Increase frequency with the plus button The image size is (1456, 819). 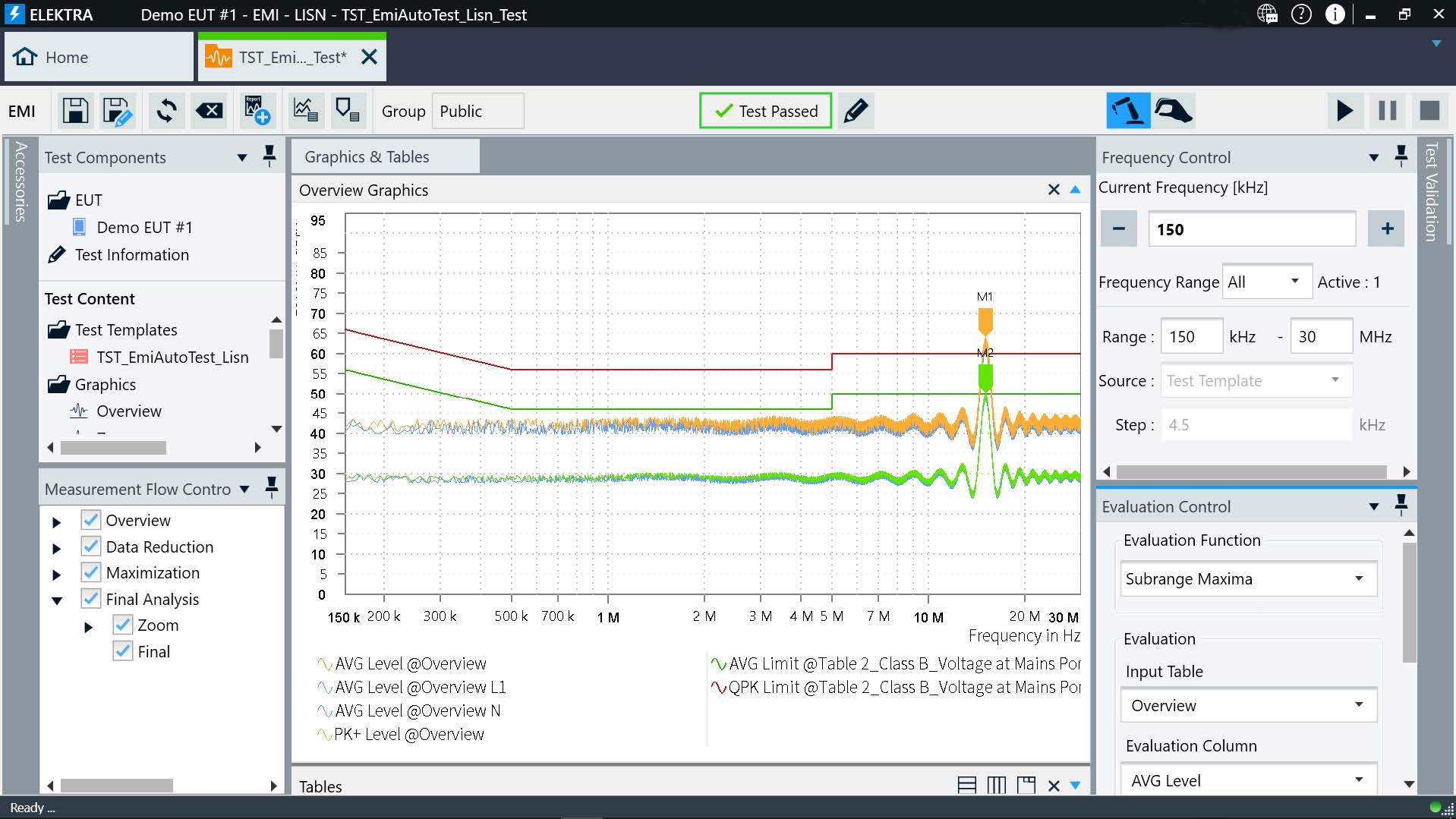[1387, 228]
